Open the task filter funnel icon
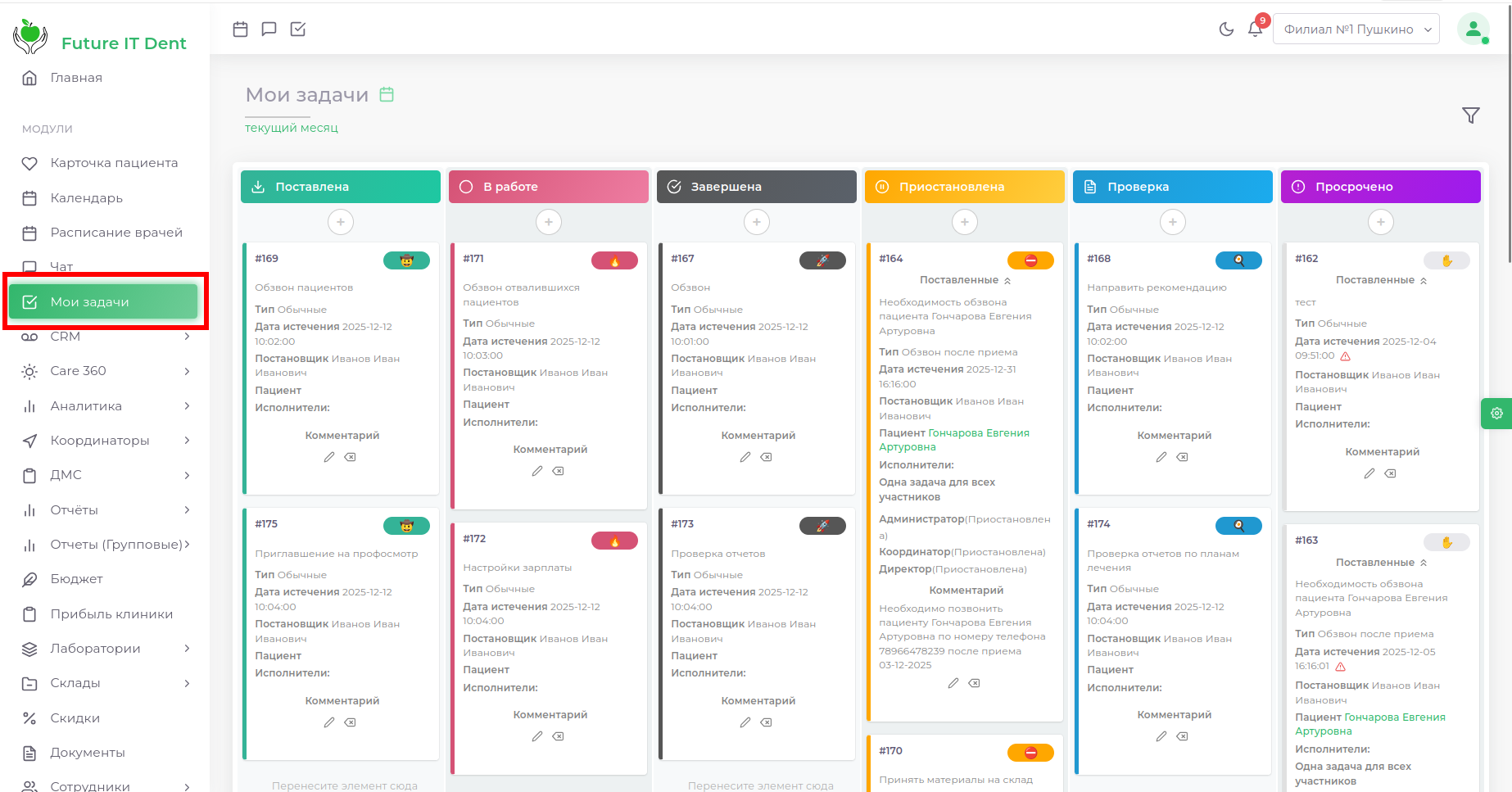Image resolution: width=1512 pixels, height=792 pixels. tap(1470, 115)
